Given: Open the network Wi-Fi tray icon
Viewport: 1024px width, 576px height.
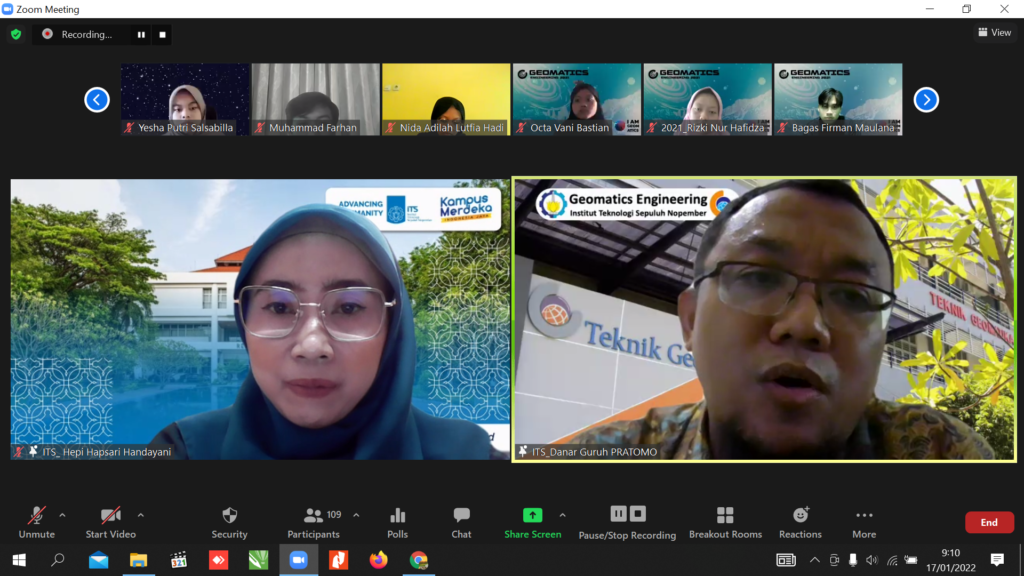Looking at the screenshot, I should [892, 560].
